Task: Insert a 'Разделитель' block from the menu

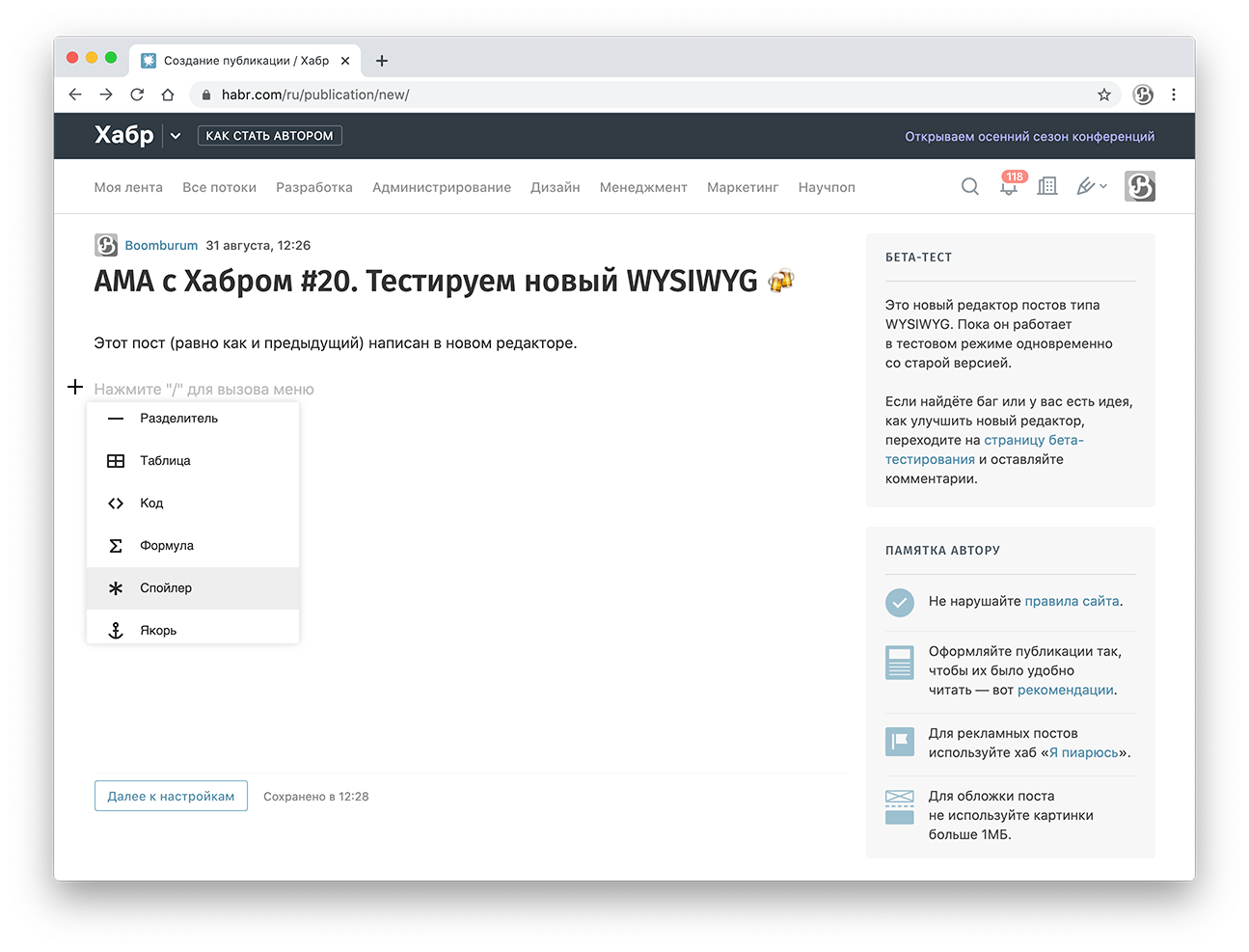Action: 193,419
